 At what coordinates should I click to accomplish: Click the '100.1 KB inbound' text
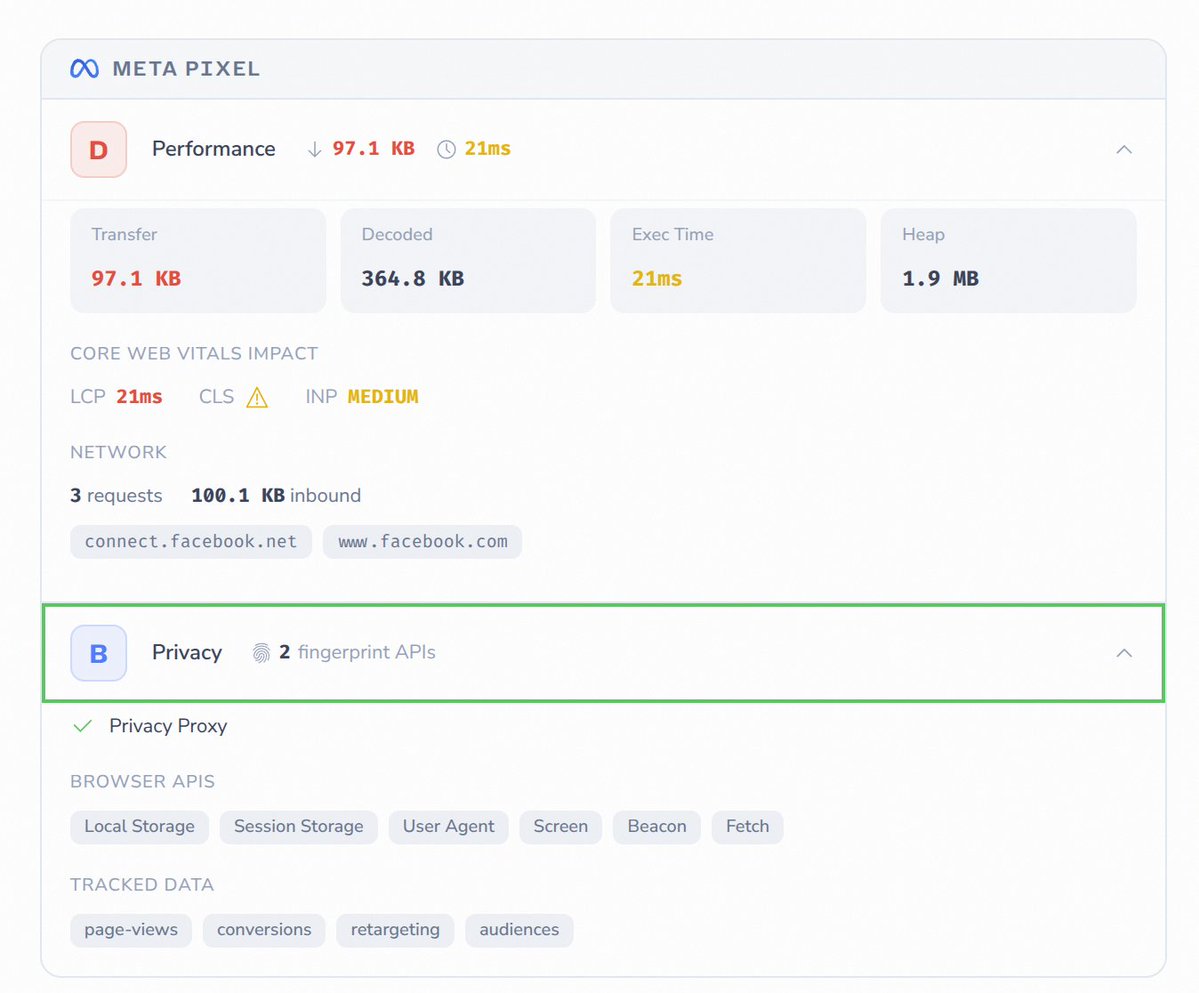[x=276, y=495]
